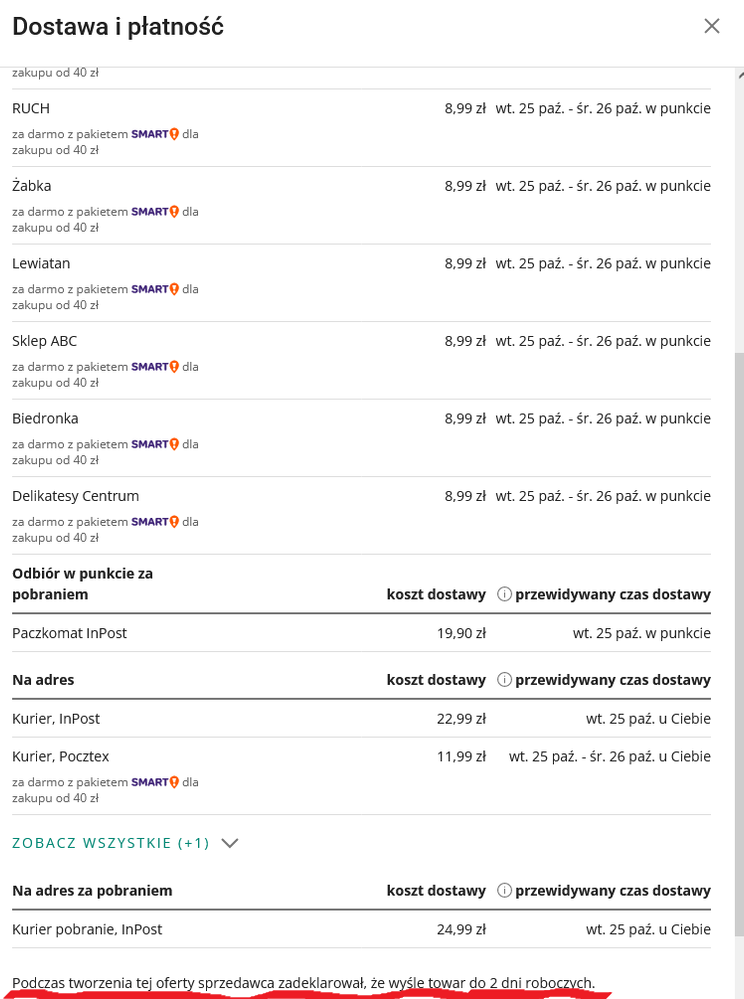Select the Paczkomat InPost delivery row

[70, 633]
